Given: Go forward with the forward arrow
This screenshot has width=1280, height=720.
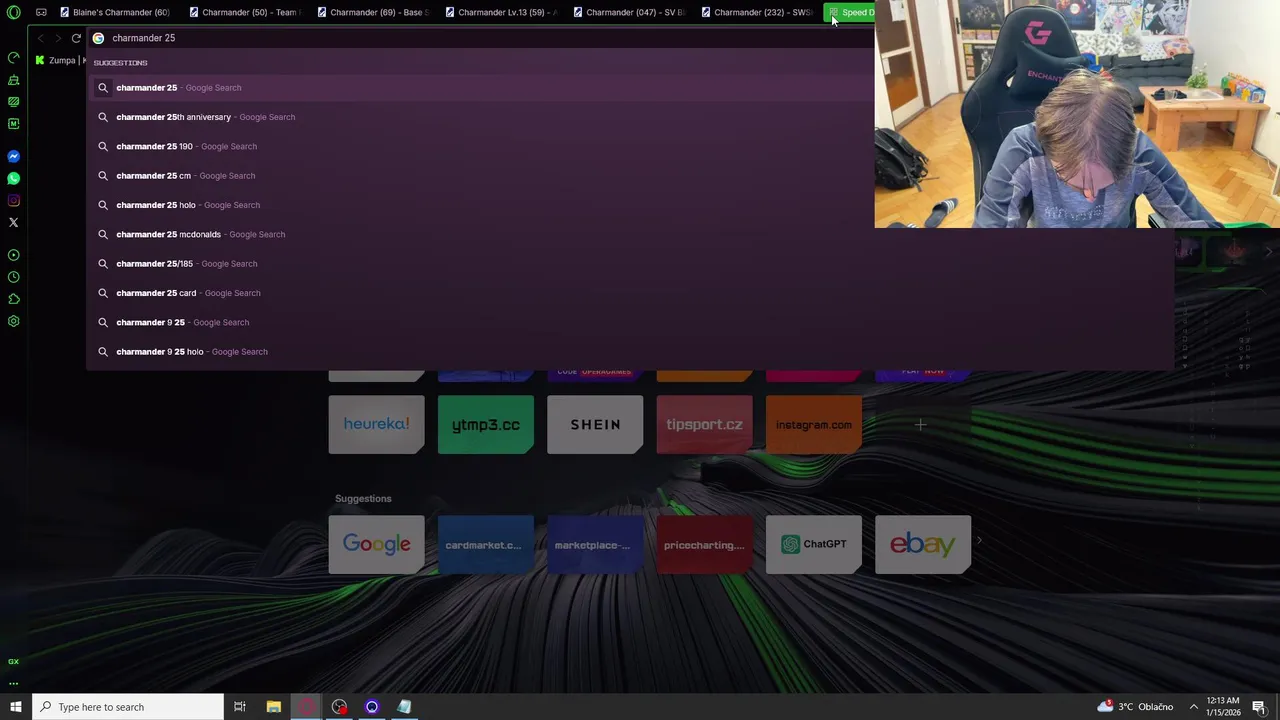Looking at the screenshot, I should 58,38.
